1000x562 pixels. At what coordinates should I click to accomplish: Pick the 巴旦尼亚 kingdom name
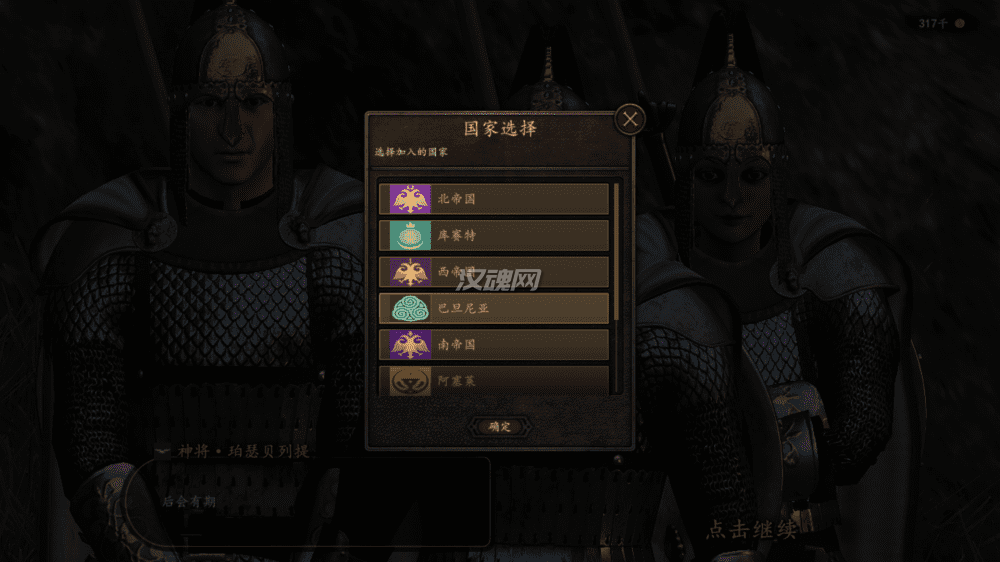pyautogui.click(x=464, y=308)
